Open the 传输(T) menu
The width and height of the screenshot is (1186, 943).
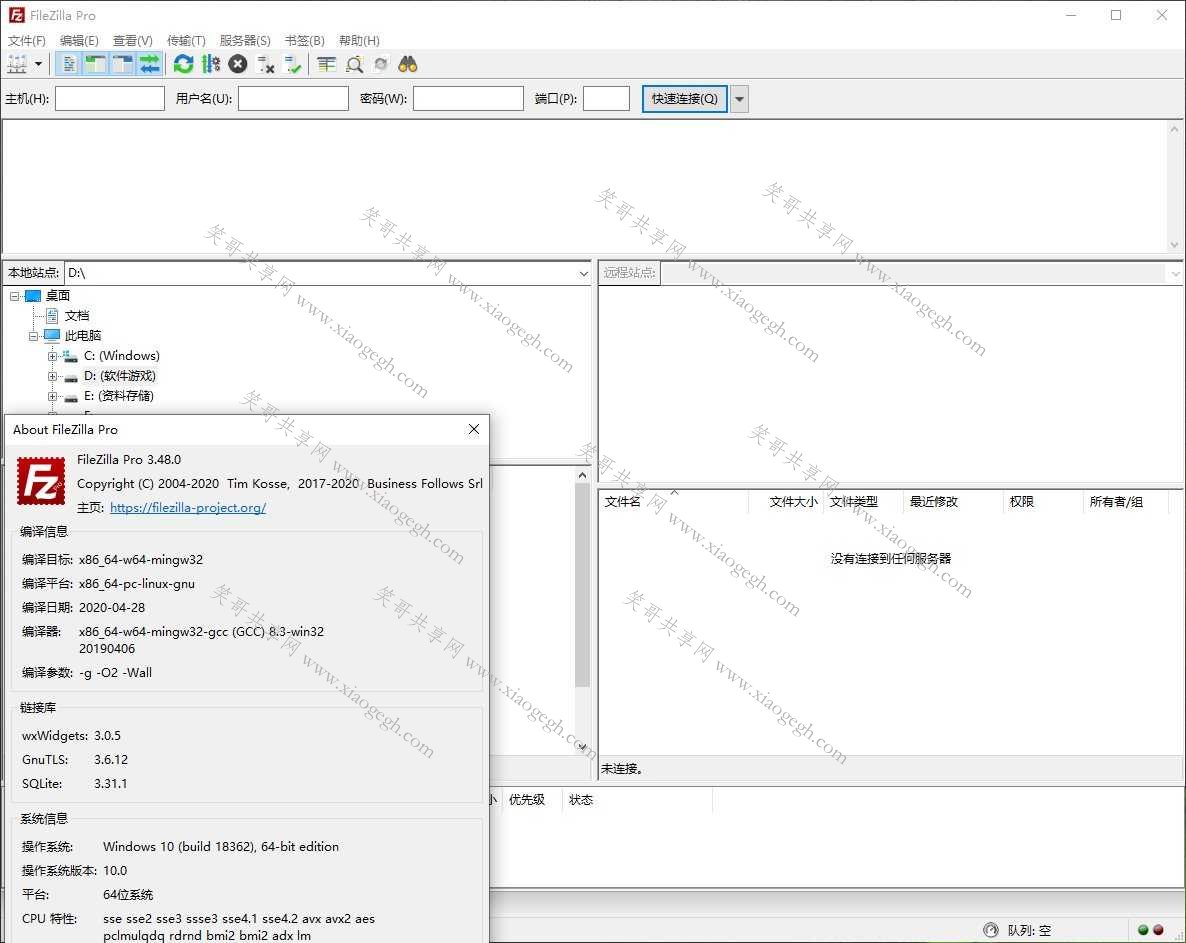(x=186, y=40)
